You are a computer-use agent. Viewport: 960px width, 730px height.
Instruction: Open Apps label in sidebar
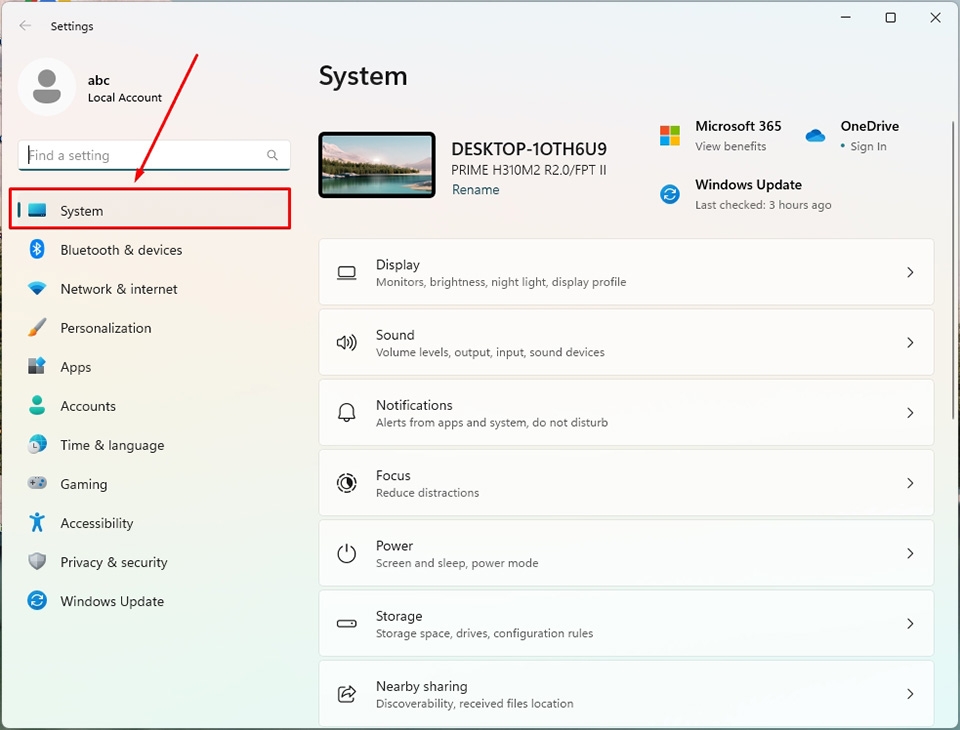pyautogui.click(x=76, y=367)
